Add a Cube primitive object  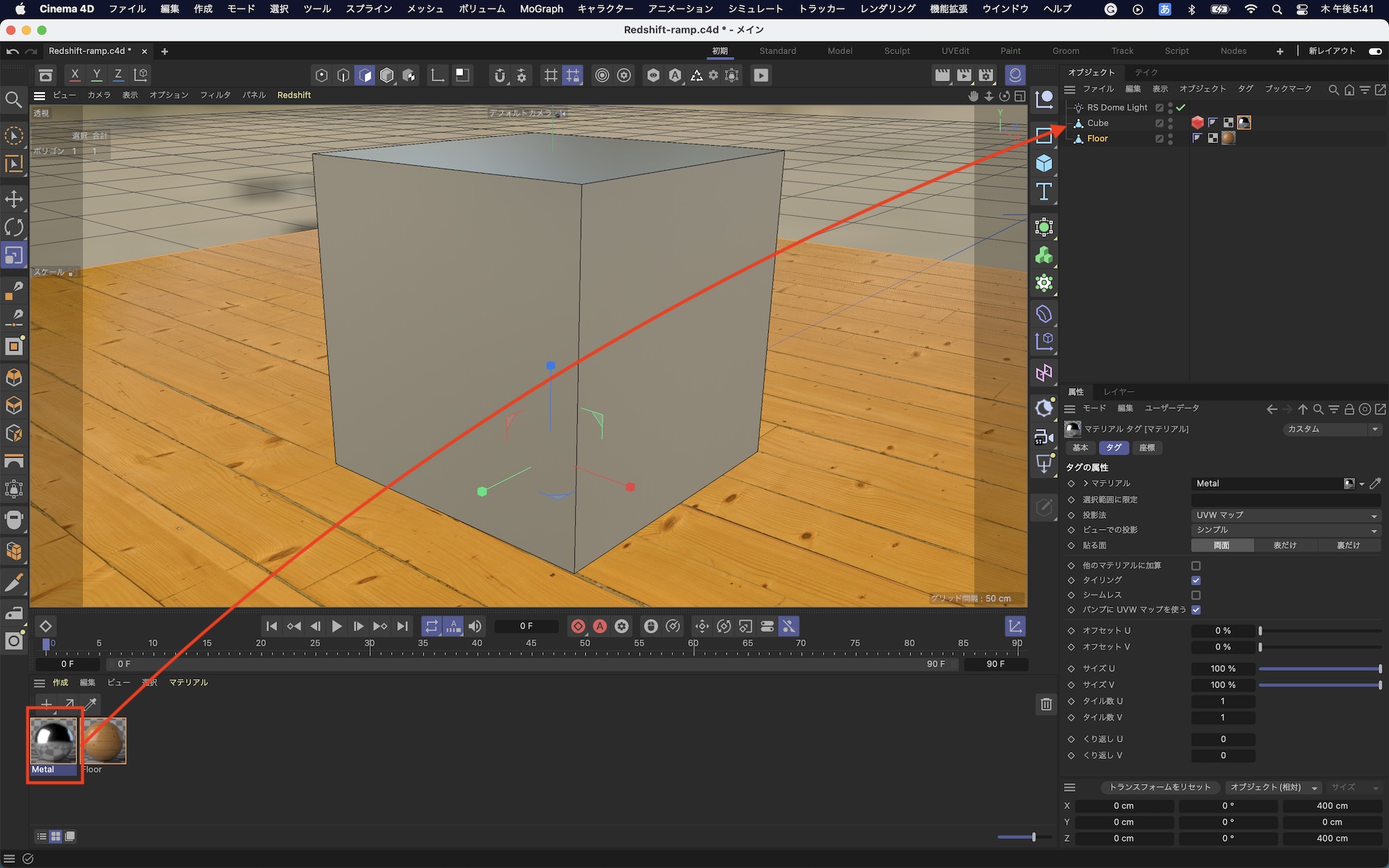[x=1044, y=164]
